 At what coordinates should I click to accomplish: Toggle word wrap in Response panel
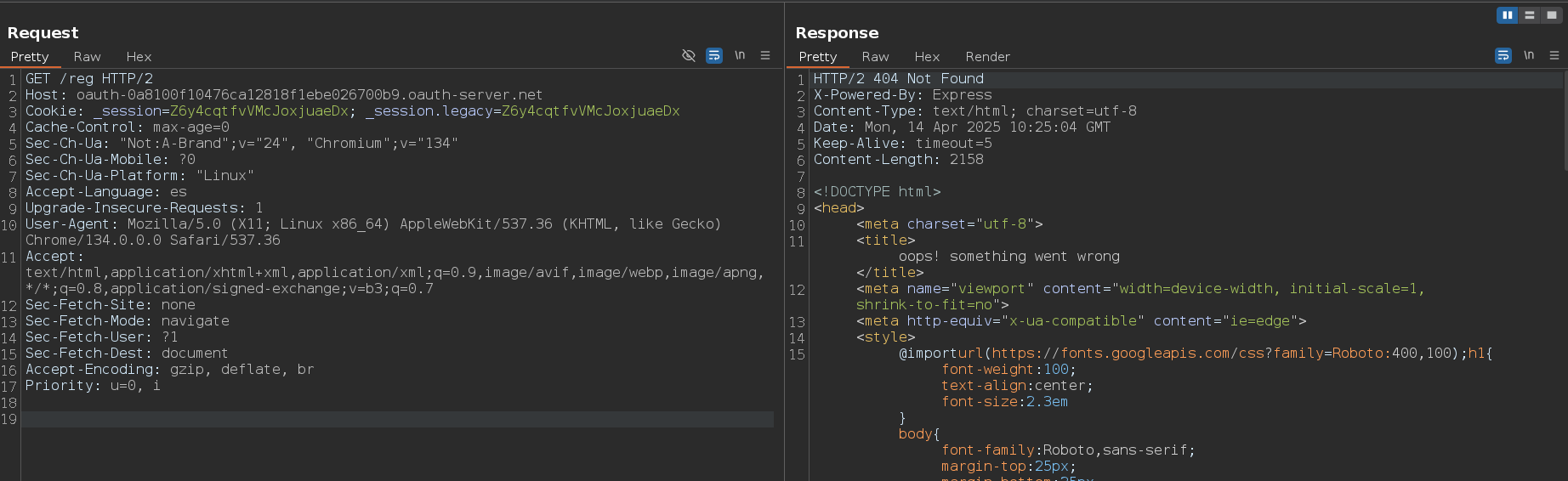point(1503,55)
